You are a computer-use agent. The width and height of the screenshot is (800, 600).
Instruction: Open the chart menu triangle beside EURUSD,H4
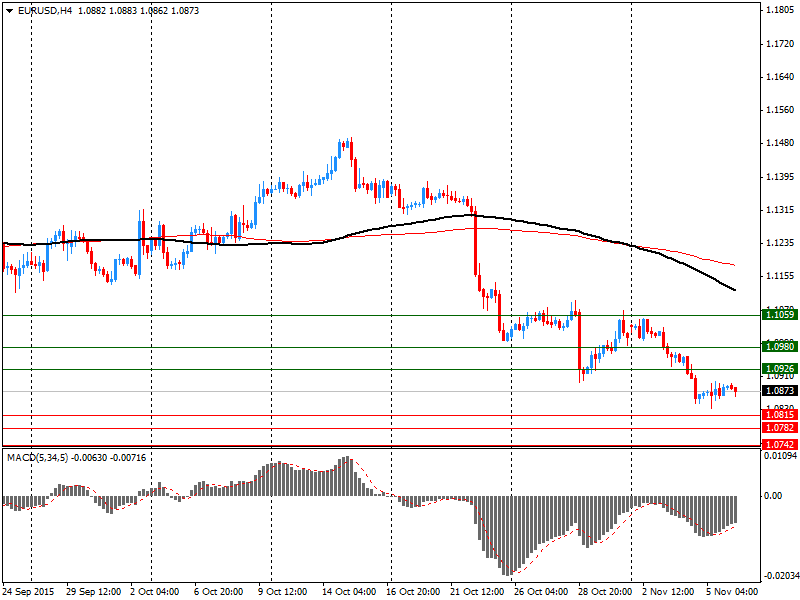point(10,11)
